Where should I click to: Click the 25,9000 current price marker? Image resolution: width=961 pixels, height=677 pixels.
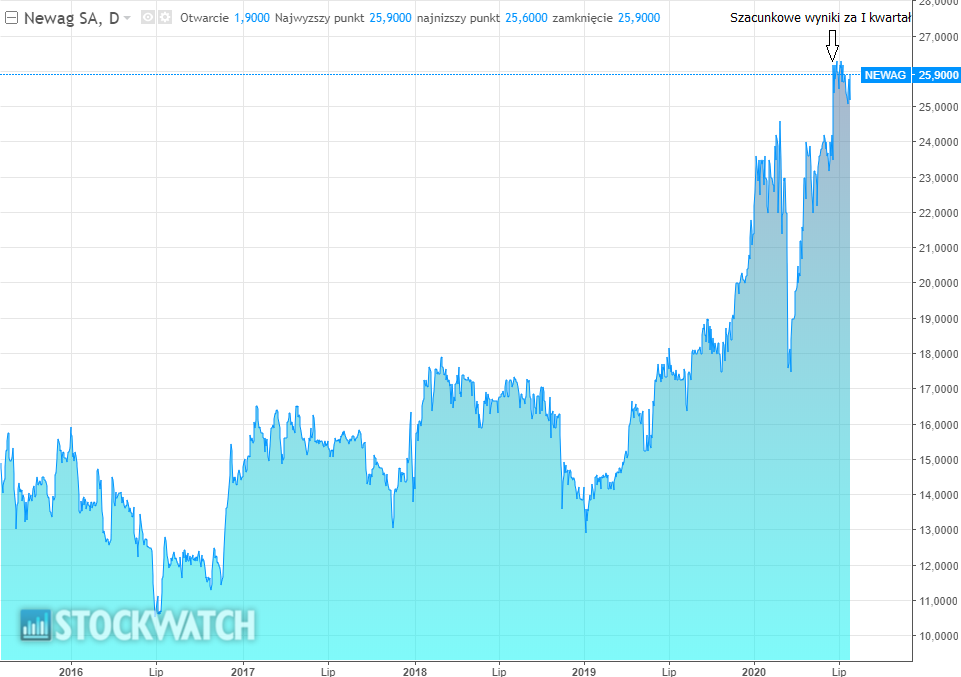937,75
